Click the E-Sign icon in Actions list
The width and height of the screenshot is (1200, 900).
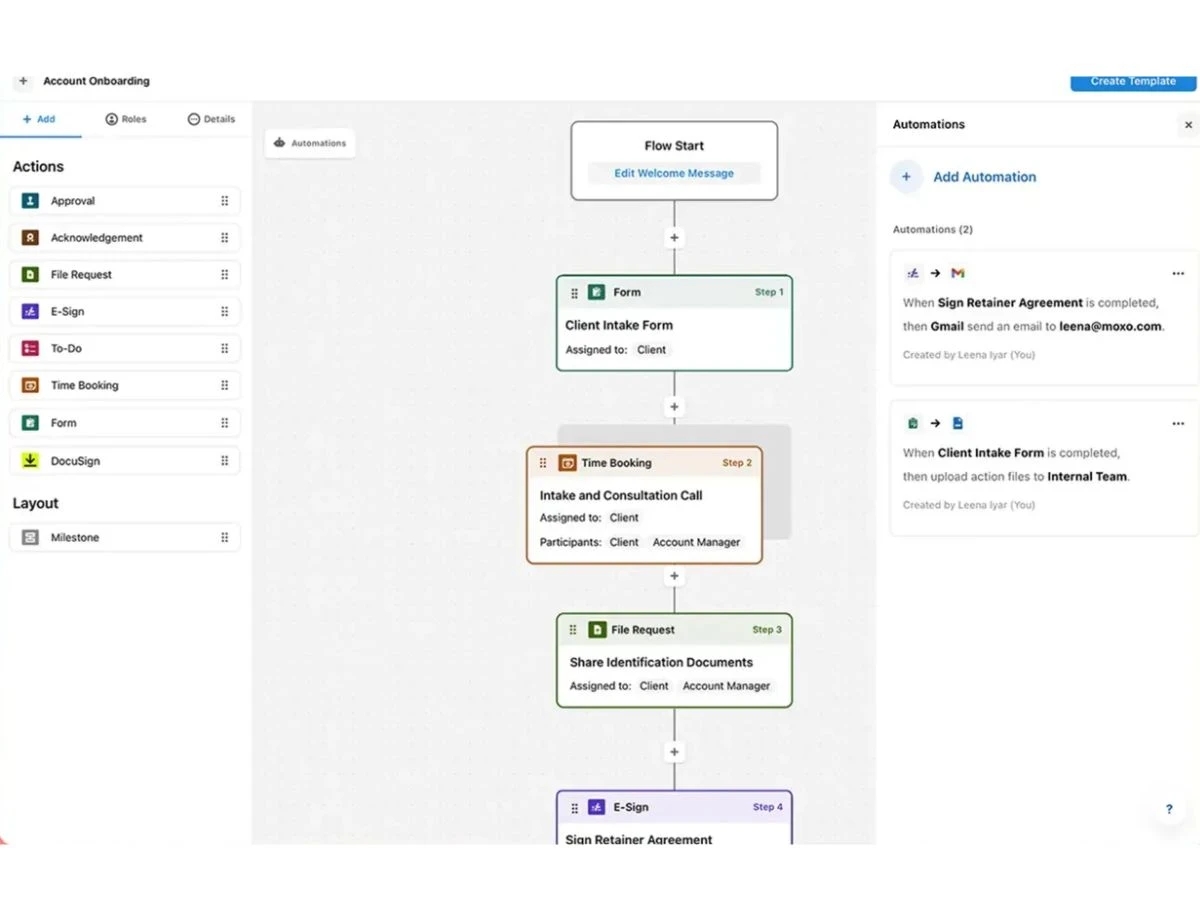[30, 312]
